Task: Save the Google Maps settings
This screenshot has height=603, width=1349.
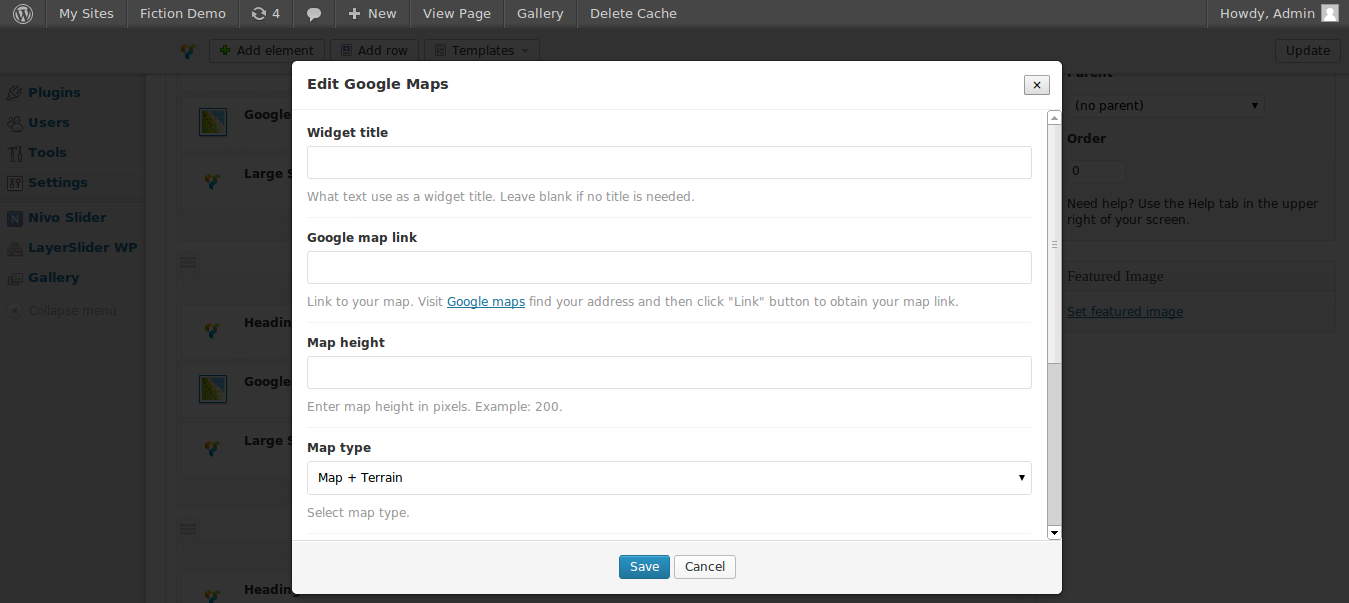Action: point(644,567)
